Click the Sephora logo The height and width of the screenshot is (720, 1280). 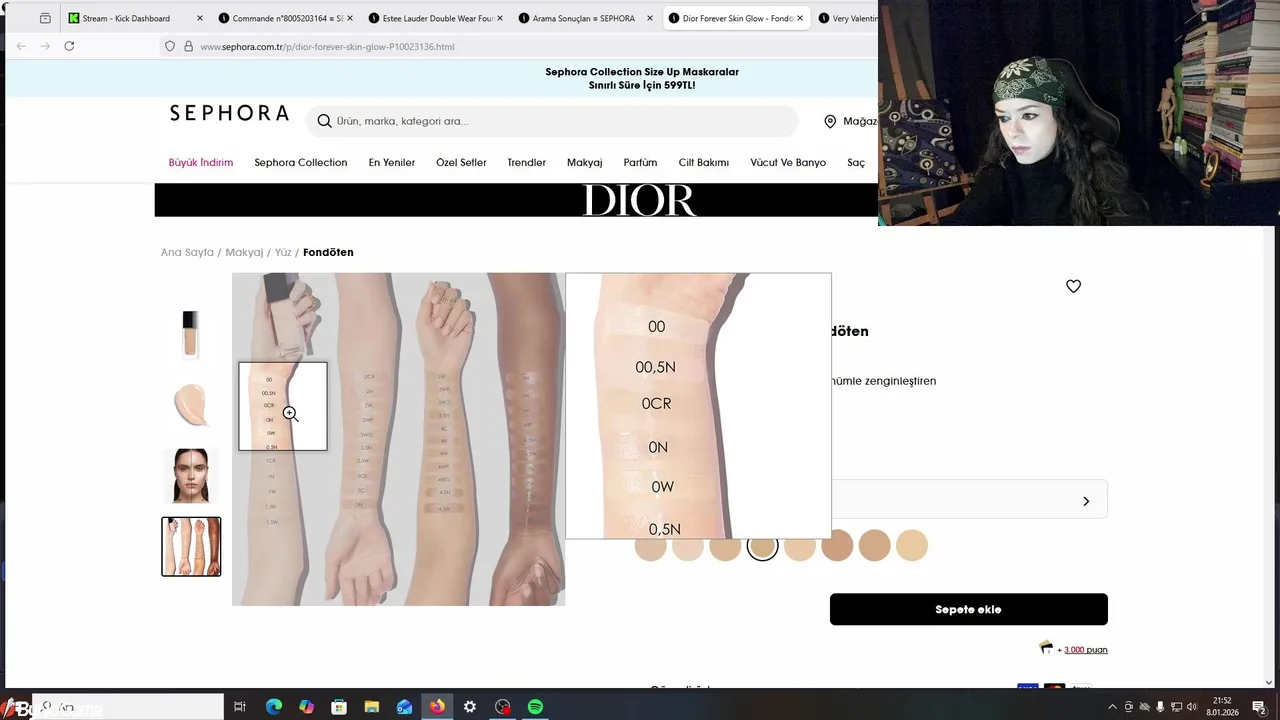(x=229, y=113)
